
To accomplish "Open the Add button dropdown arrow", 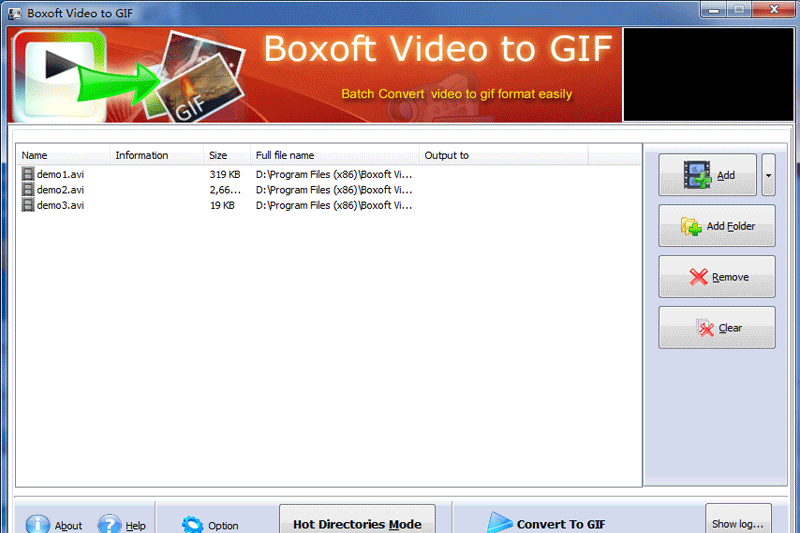I will pyautogui.click(x=768, y=175).
